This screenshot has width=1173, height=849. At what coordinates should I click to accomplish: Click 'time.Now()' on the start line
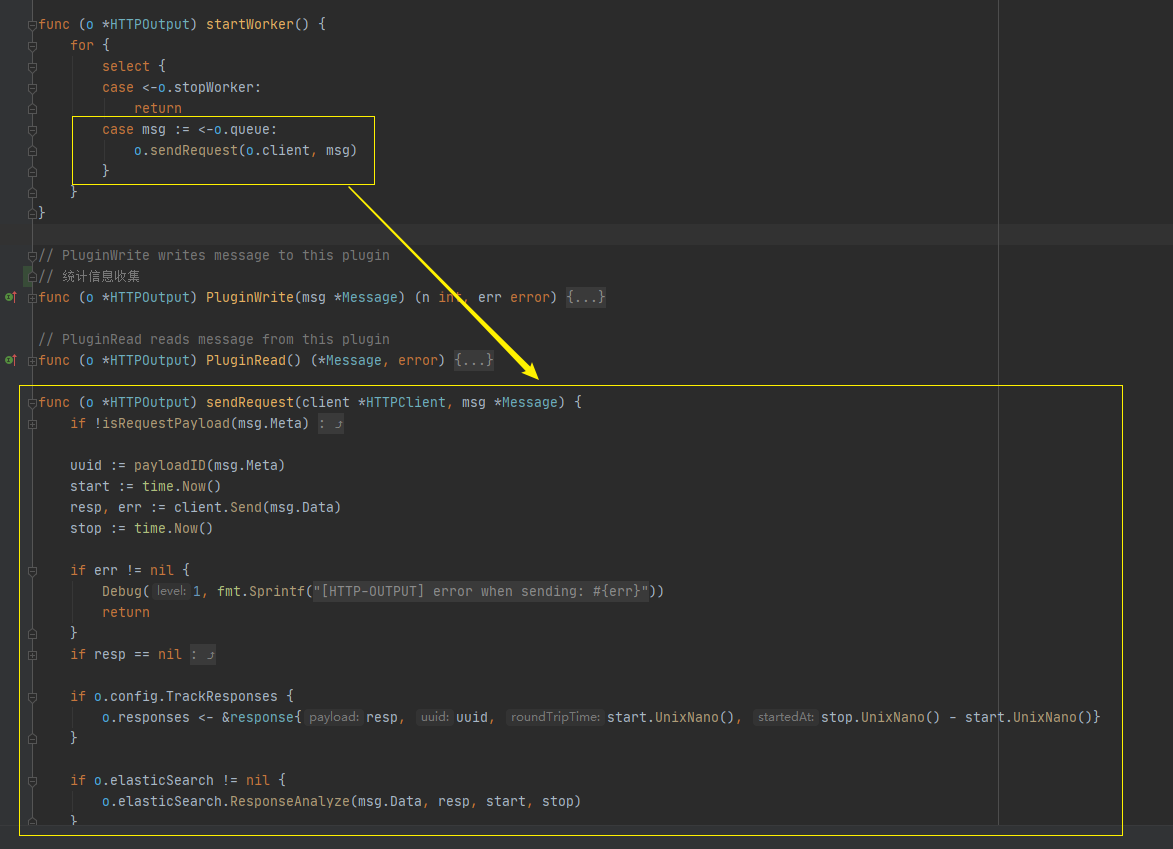pos(182,485)
